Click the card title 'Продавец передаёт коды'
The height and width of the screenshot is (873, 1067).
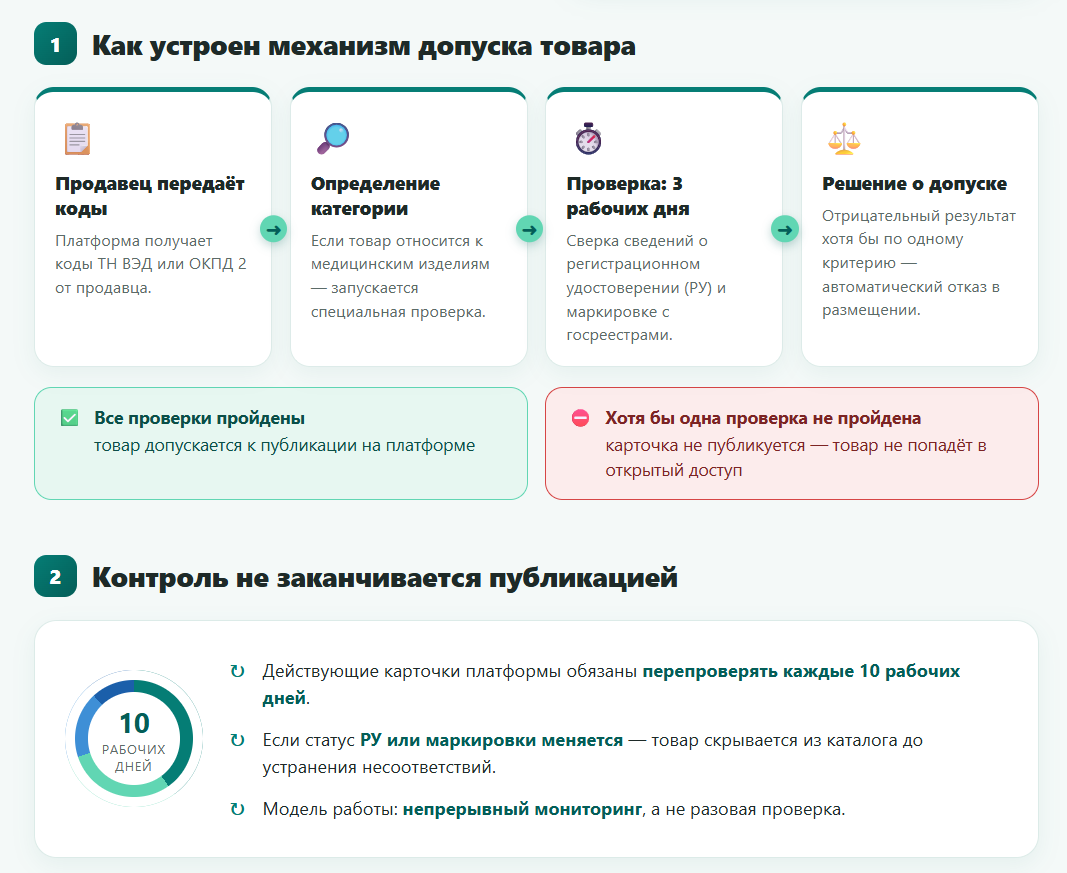pyautogui.click(x=150, y=196)
